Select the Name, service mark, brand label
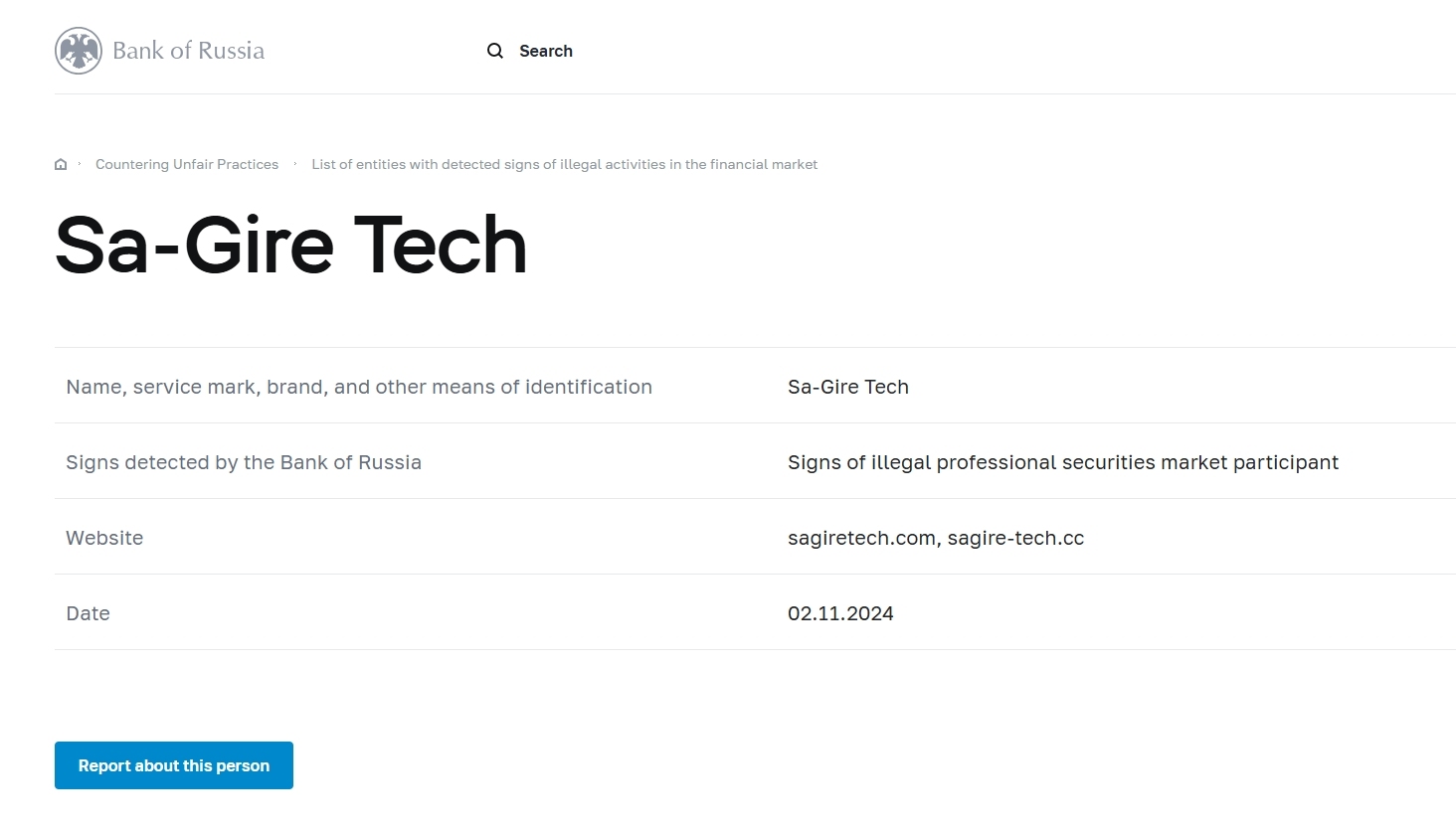This screenshot has height=835, width=1456. coord(359,387)
